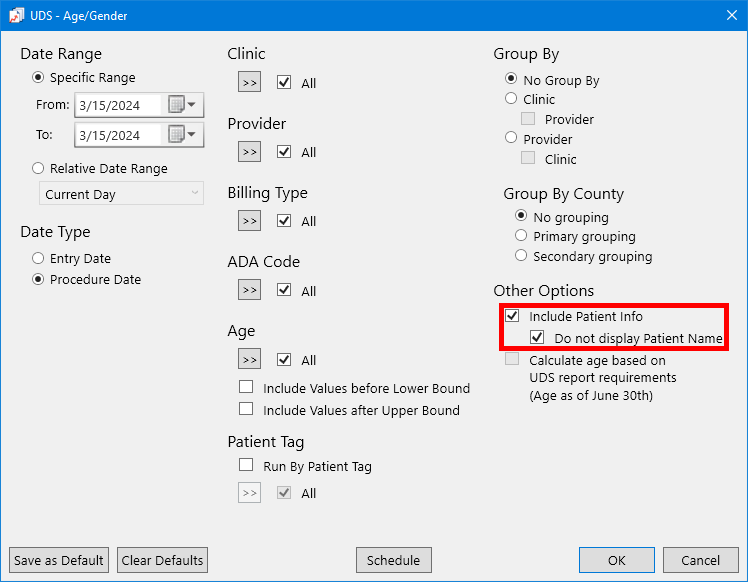Check Include Values before Lower Bound
Viewport: 748px width, 582px height.
click(x=246, y=388)
